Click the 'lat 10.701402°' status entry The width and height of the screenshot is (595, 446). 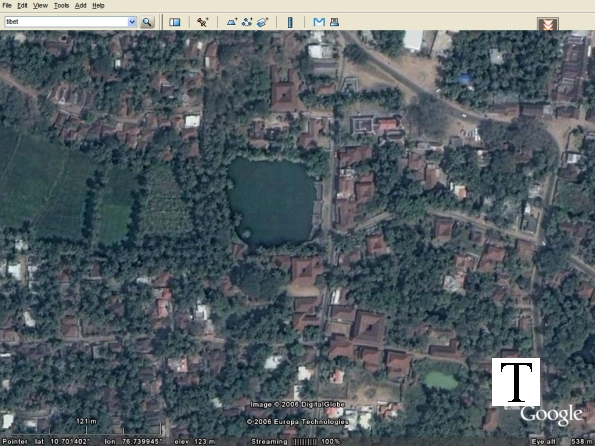click(x=63, y=441)
